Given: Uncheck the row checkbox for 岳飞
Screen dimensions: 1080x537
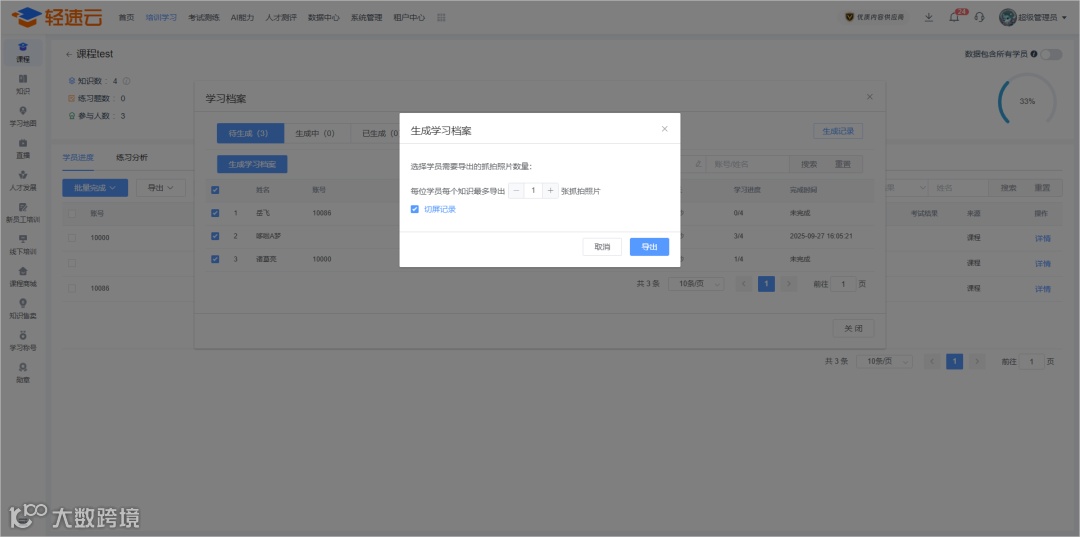Looking at the screenshot, I should tap(215, 213).
